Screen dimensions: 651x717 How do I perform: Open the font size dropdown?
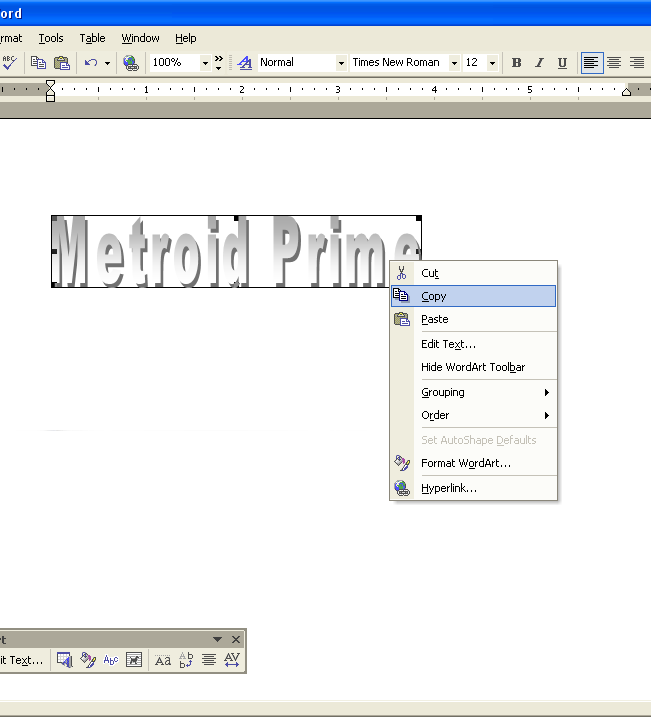coord(492,62)
